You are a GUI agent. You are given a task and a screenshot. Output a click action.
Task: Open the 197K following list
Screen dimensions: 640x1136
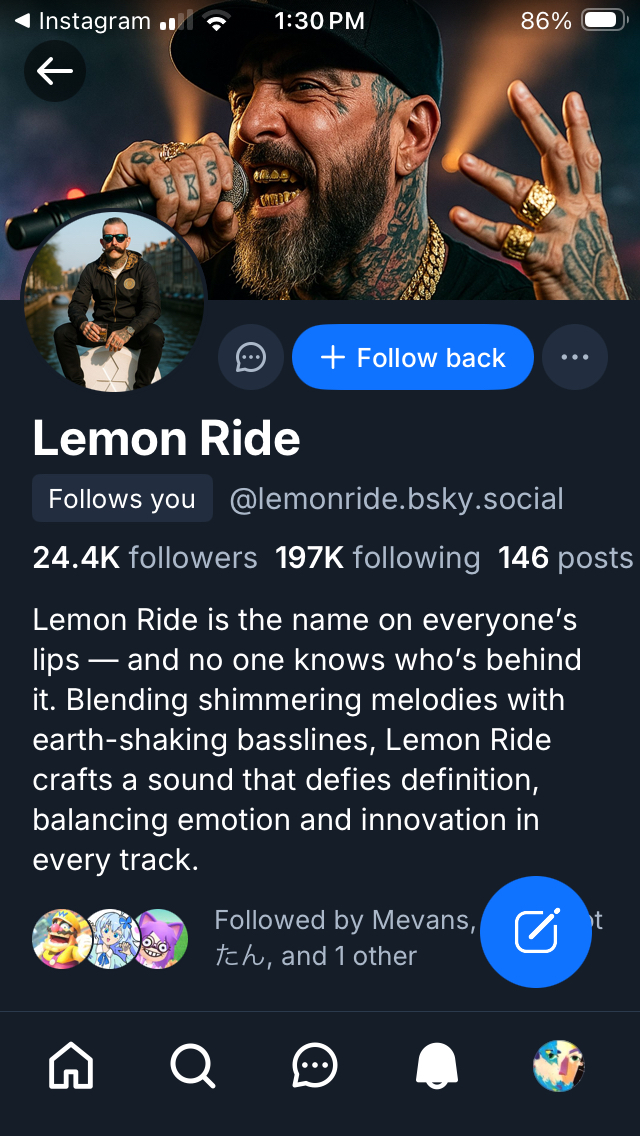coord(377,557)
